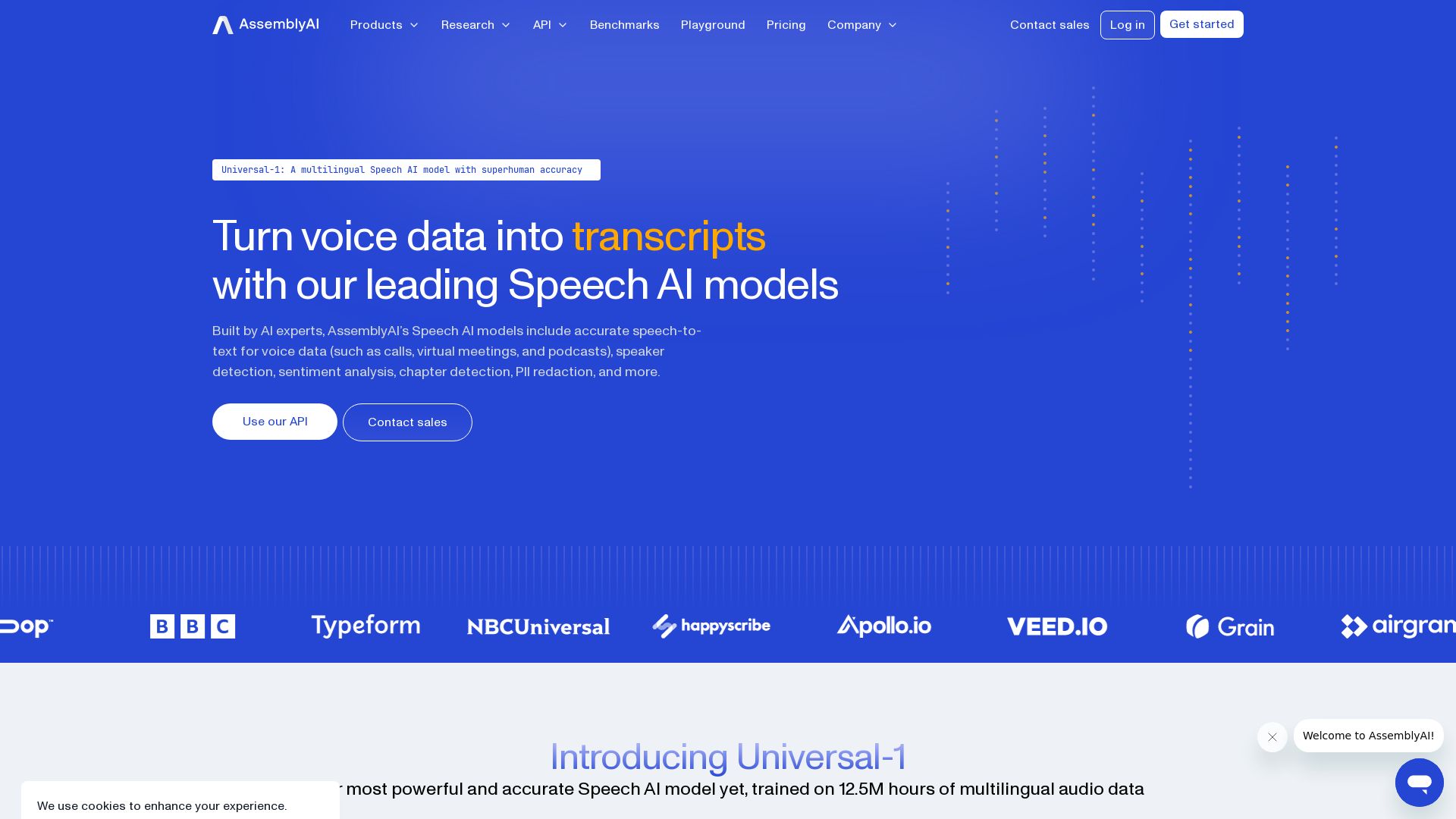Open the API dropdown menu
1456x819 pixels.
(549, 24)
